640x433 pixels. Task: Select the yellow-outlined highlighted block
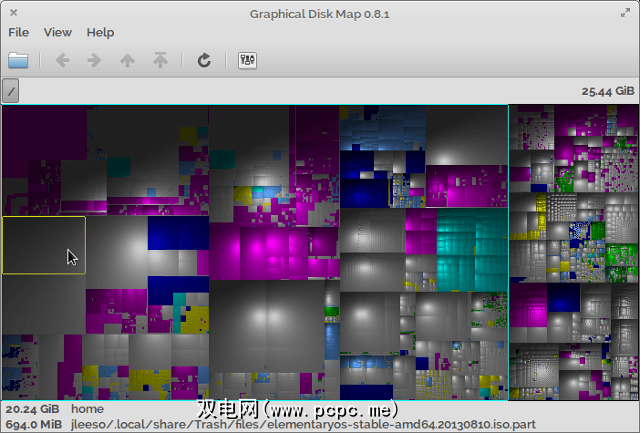pos(44,245)
